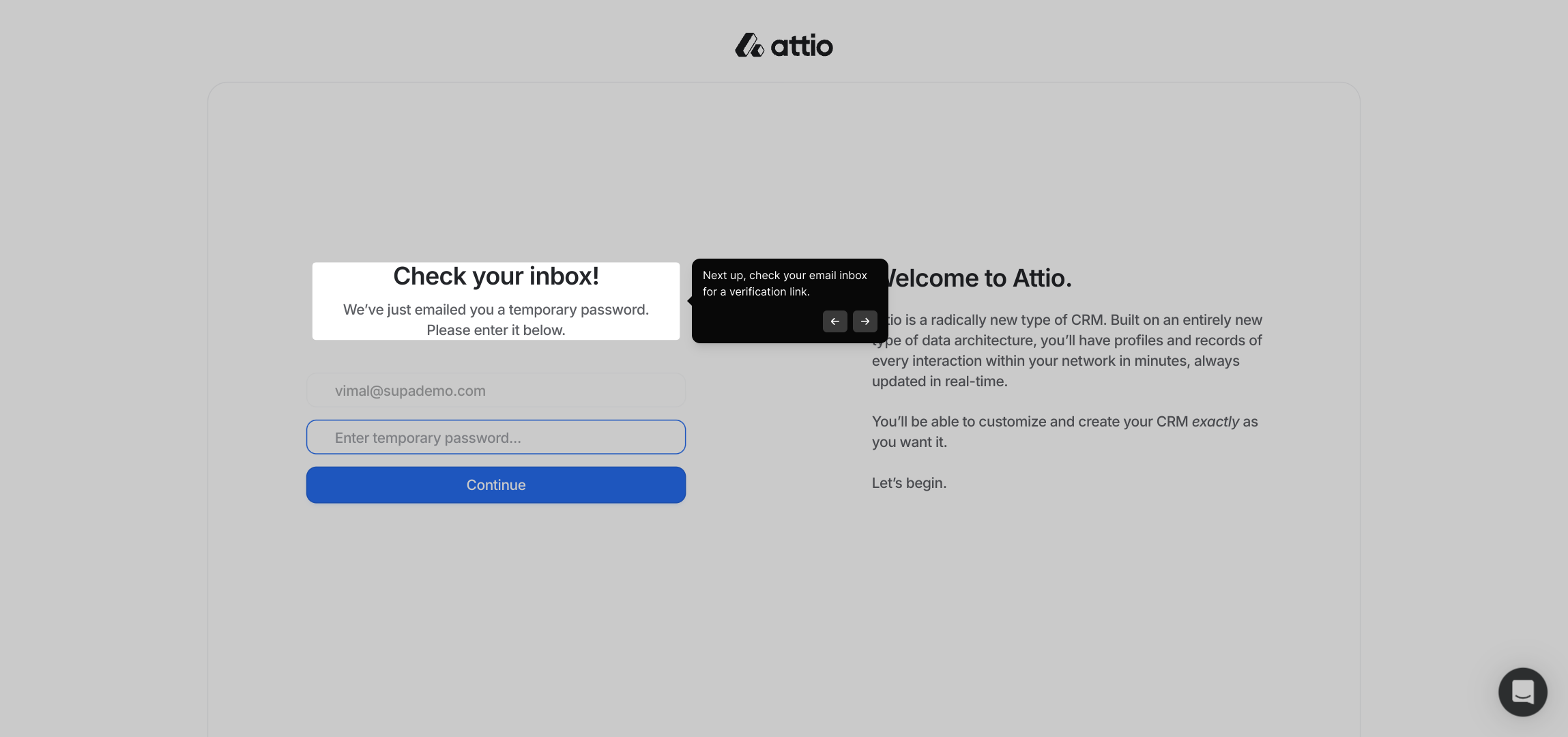
Task: Click the 'Let's begin.' text
Action: click(909, 483)
